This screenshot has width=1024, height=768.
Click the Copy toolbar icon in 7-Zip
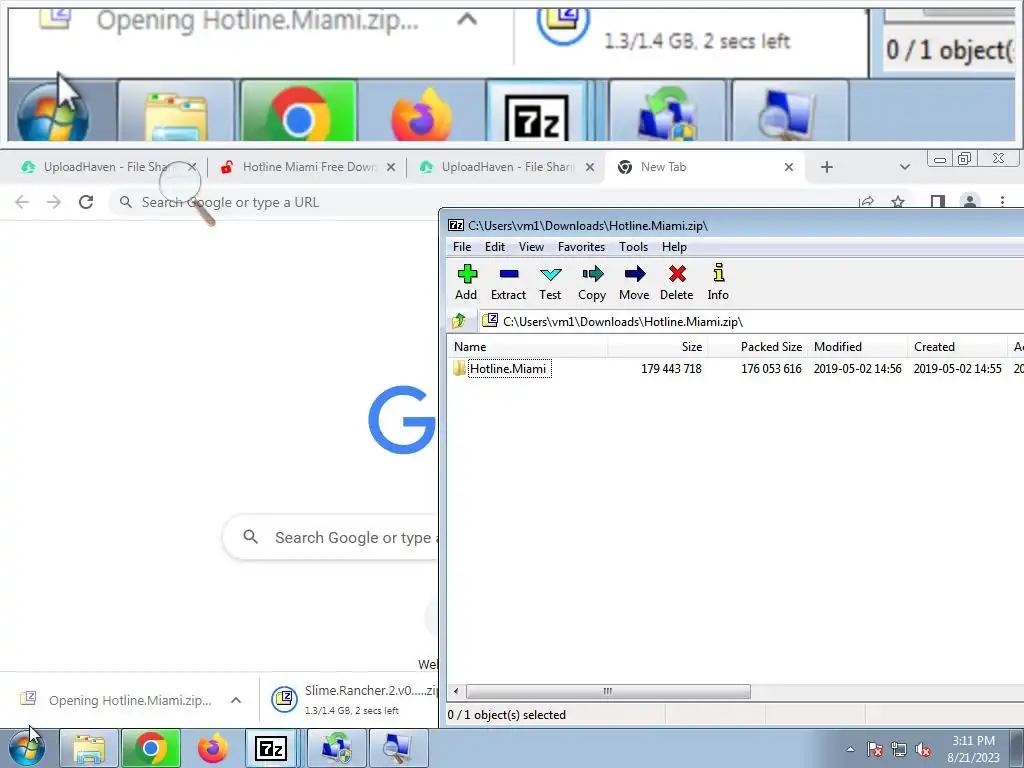pyautogui.click(x=592, y=282)
